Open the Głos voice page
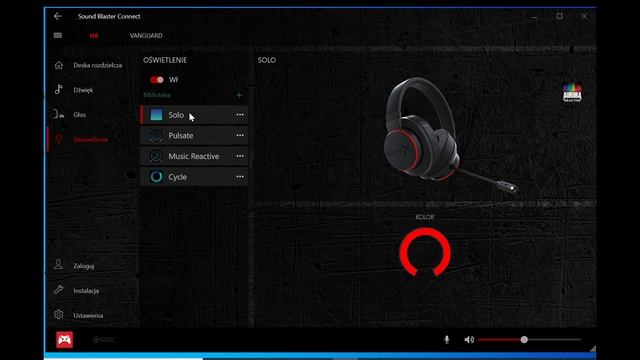This screenshot has height=360, width=640. point(80,115)
